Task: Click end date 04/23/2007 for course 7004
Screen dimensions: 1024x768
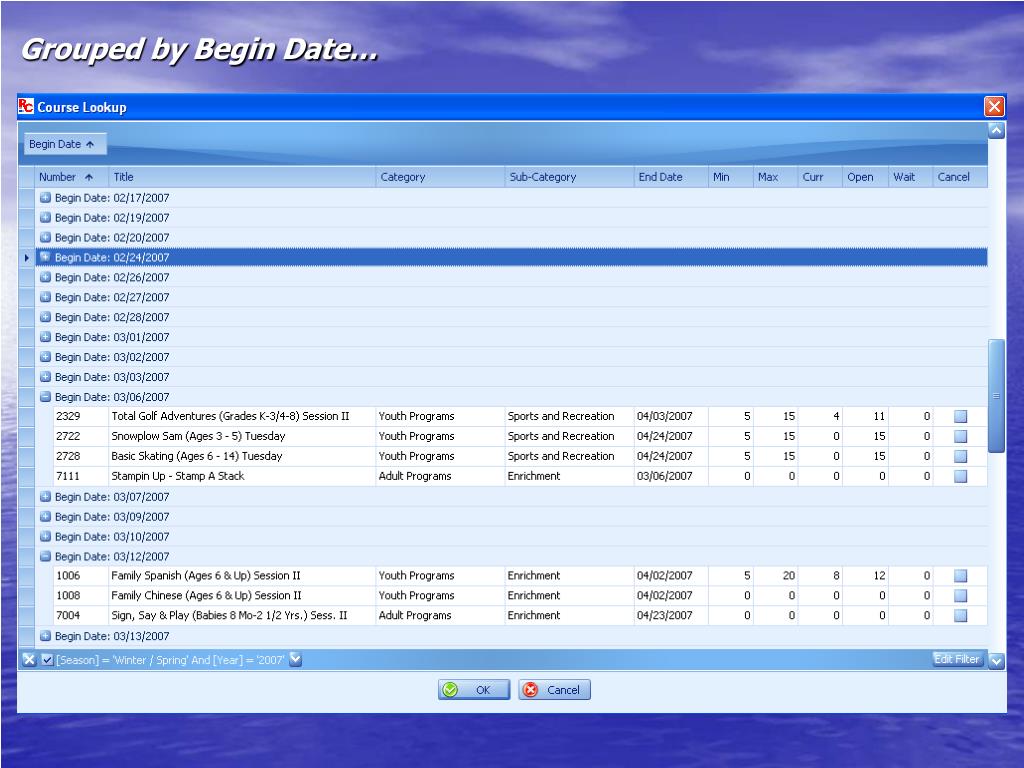Action: [x=664, y=615]
